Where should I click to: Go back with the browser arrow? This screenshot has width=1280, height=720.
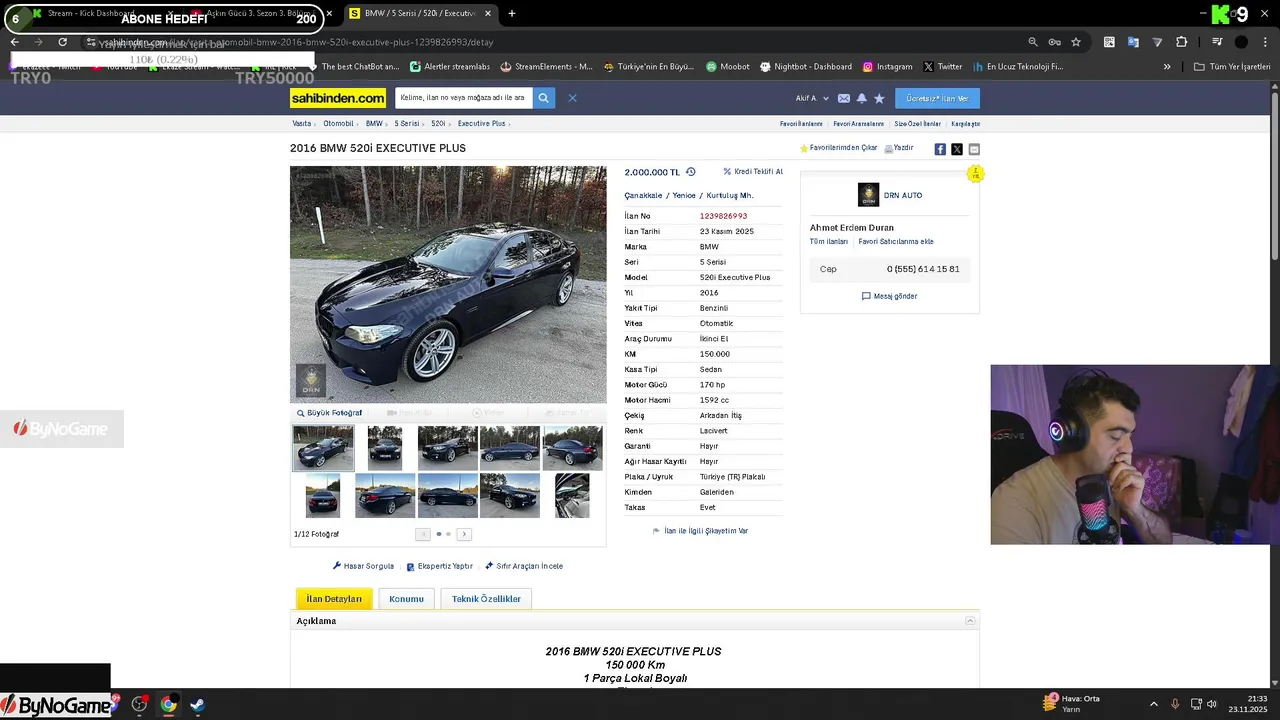tap(15, 42)
